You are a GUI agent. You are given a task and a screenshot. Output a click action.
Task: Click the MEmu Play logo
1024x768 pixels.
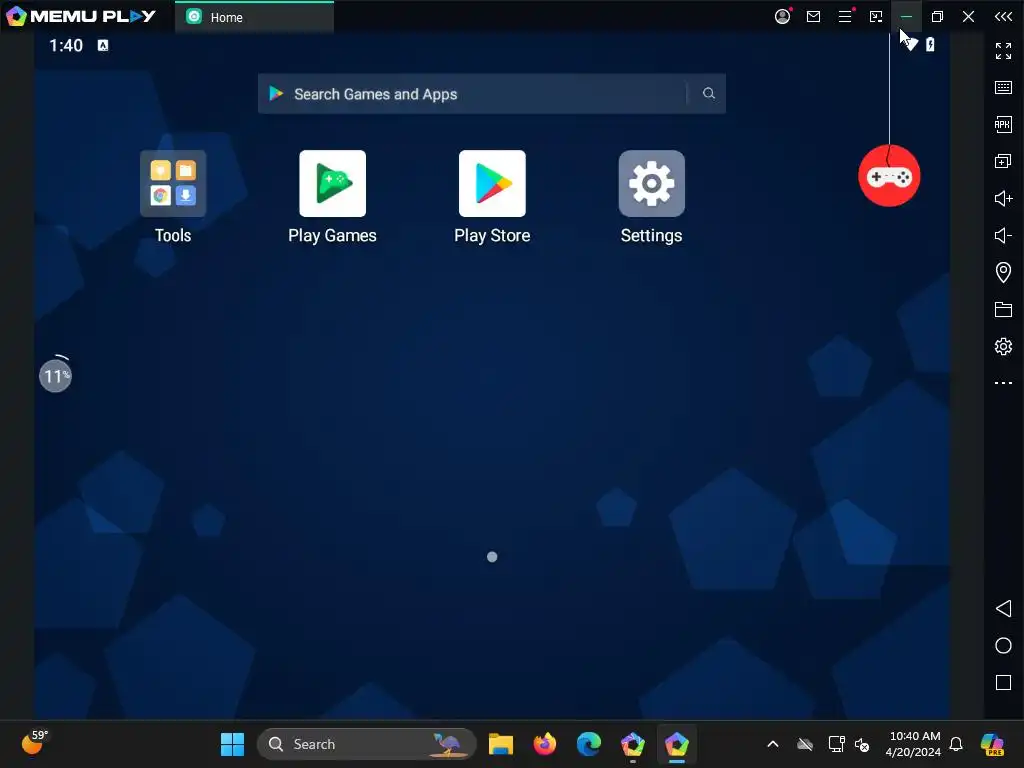(80, 16)
